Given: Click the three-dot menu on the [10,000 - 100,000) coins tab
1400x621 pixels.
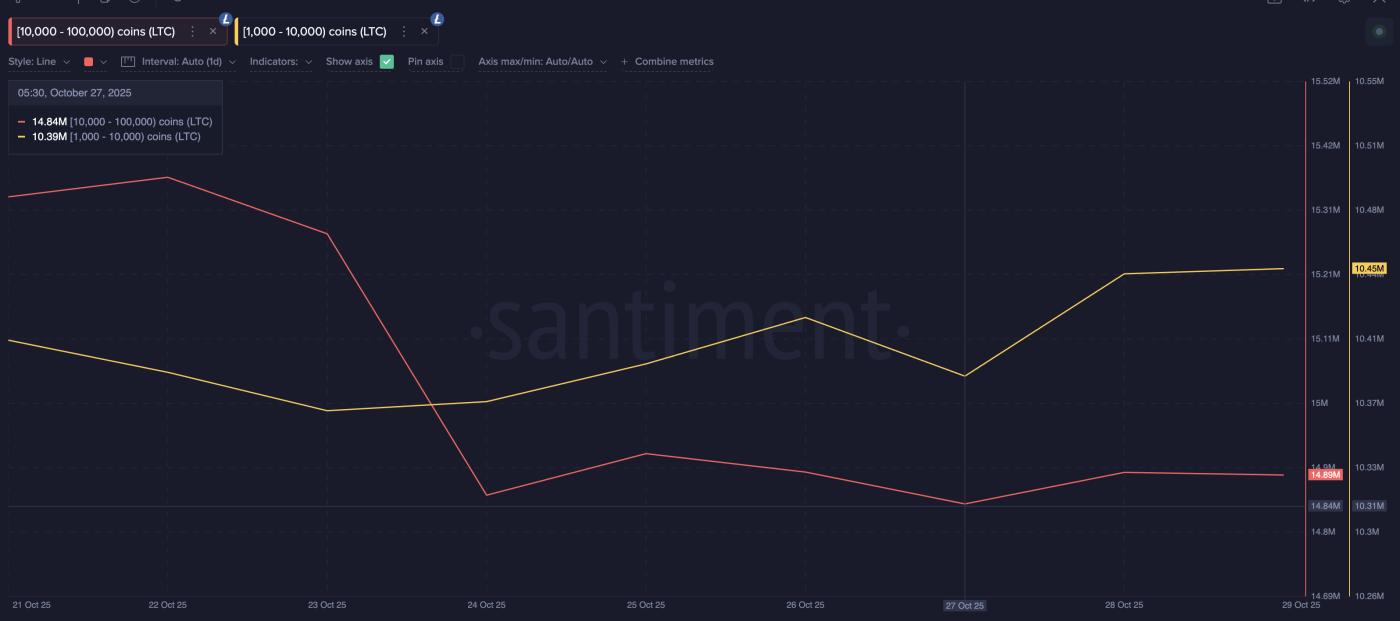Looking at the screenshot, I should pyautogui.click(x=192, y=31).
